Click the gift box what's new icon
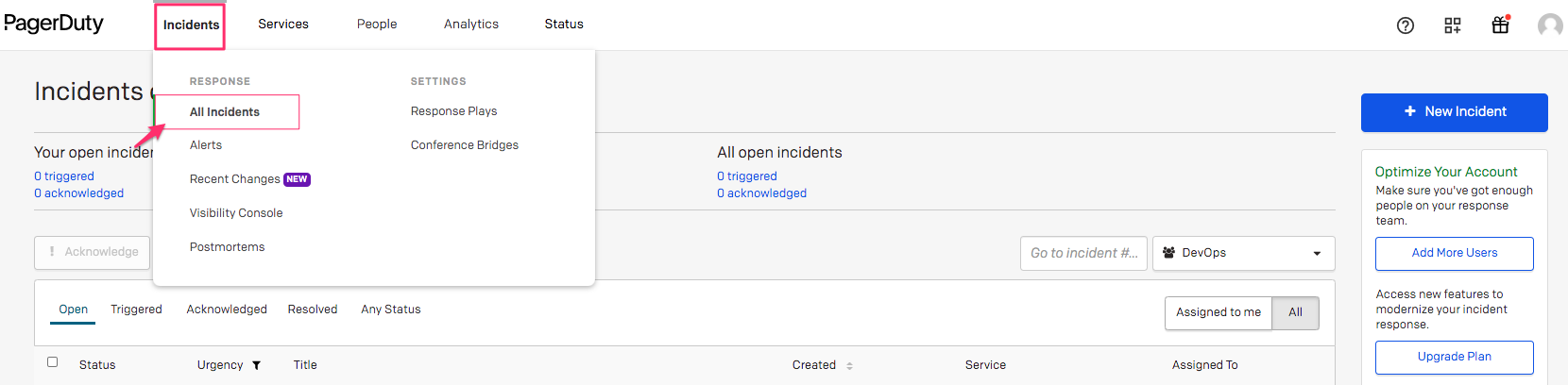 point(1500,25)
